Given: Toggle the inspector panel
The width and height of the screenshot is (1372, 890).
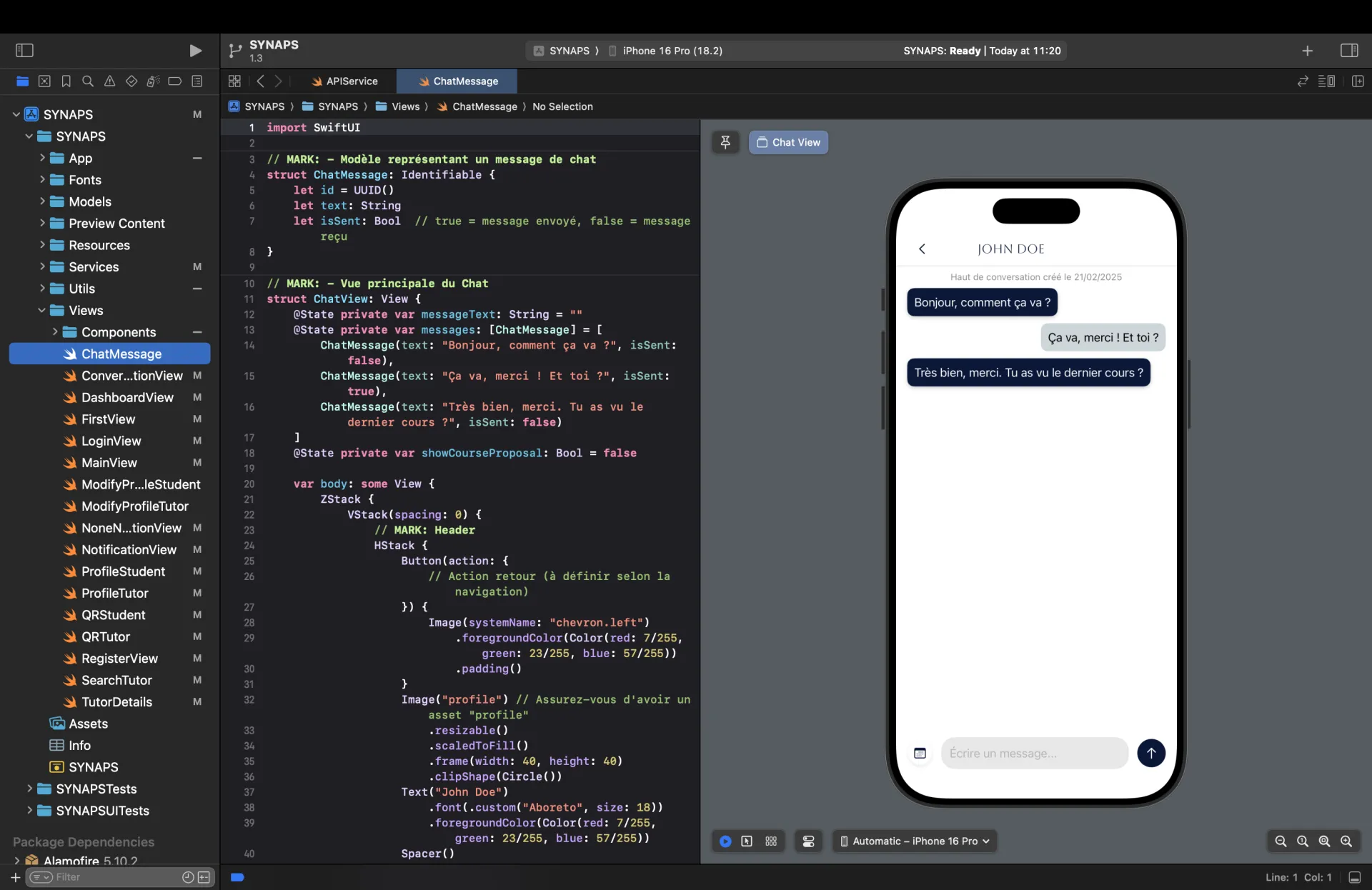Looking at the screenshot, I should point(1349,51).
